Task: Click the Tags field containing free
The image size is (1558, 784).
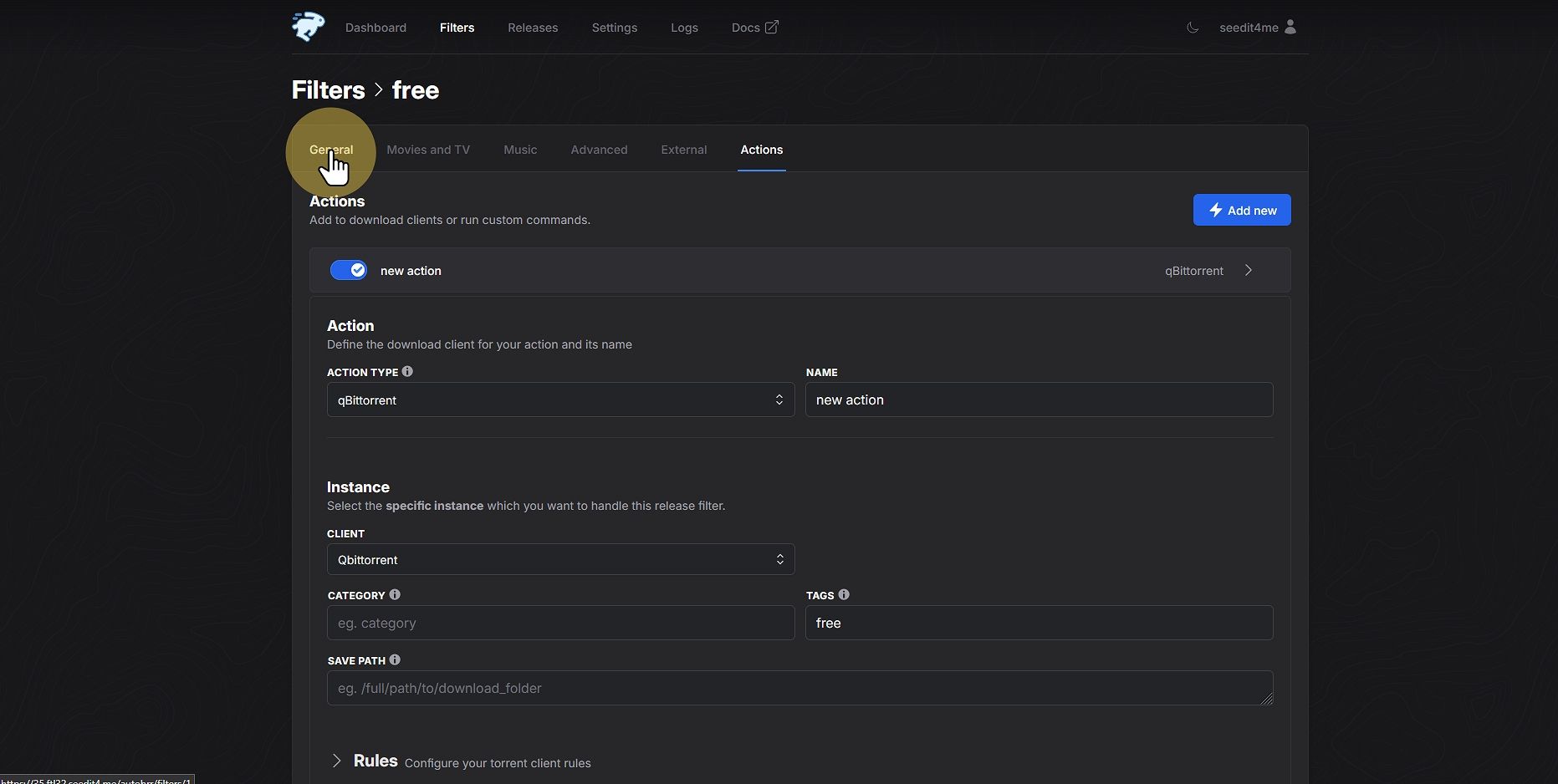Action: [1039, 623]
